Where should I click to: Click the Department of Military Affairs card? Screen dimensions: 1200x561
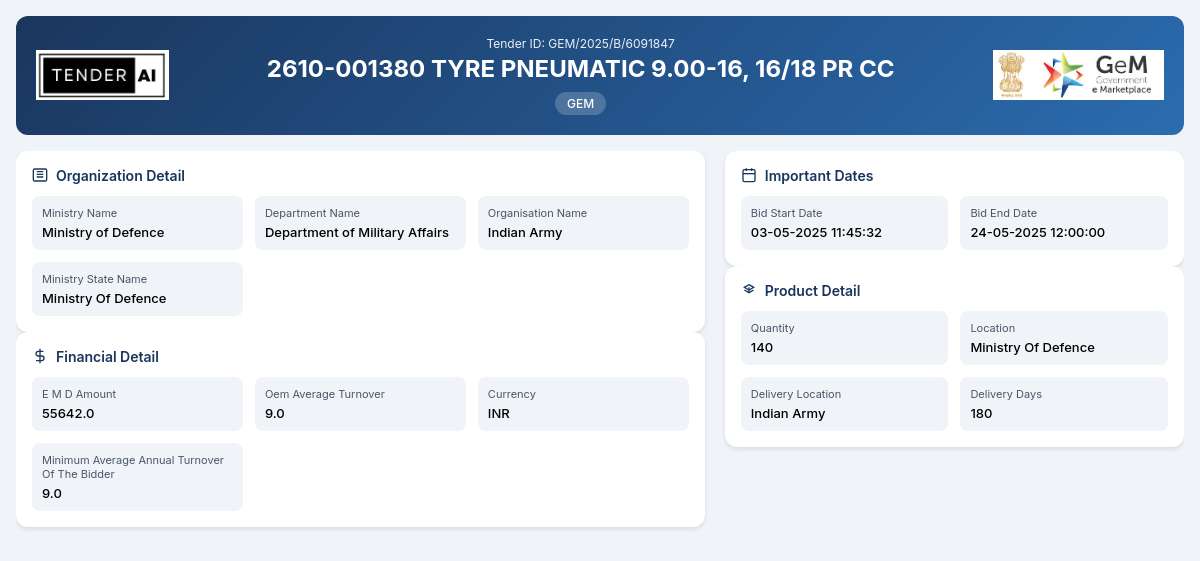point(360,223)
